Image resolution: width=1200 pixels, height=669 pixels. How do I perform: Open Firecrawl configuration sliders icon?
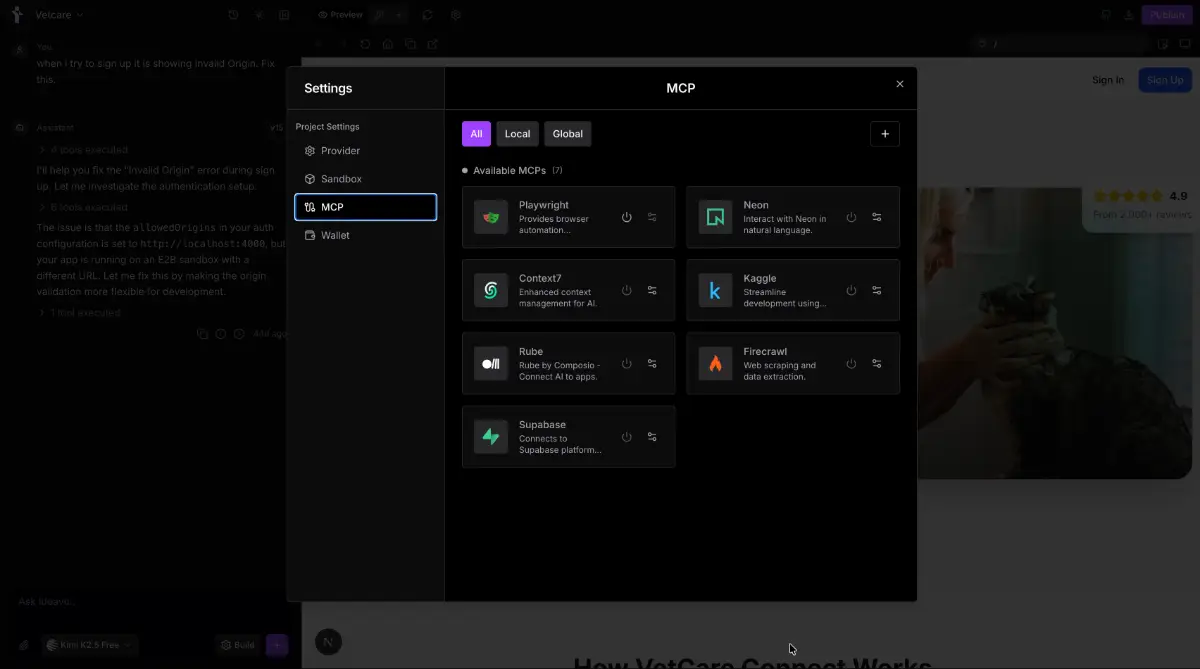click(x=877, y=363)
